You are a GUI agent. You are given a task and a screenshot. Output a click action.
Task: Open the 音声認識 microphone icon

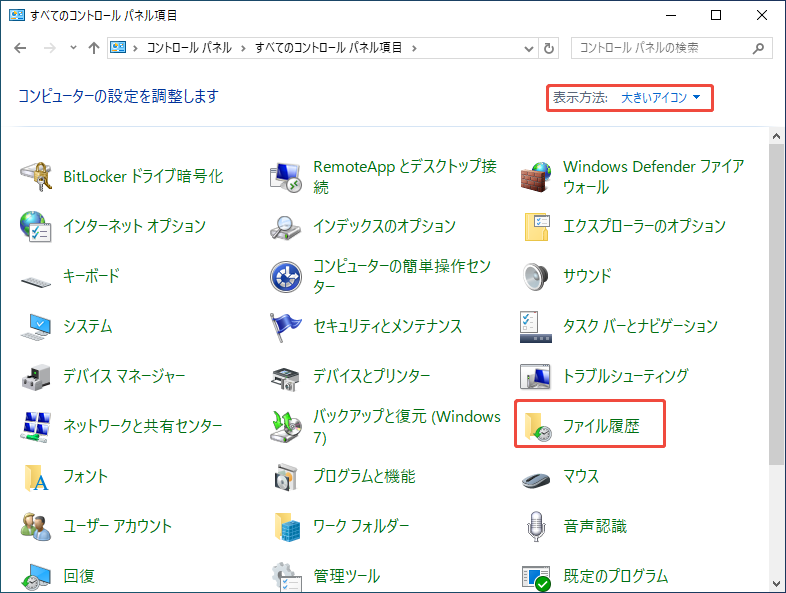click(536, 526)
